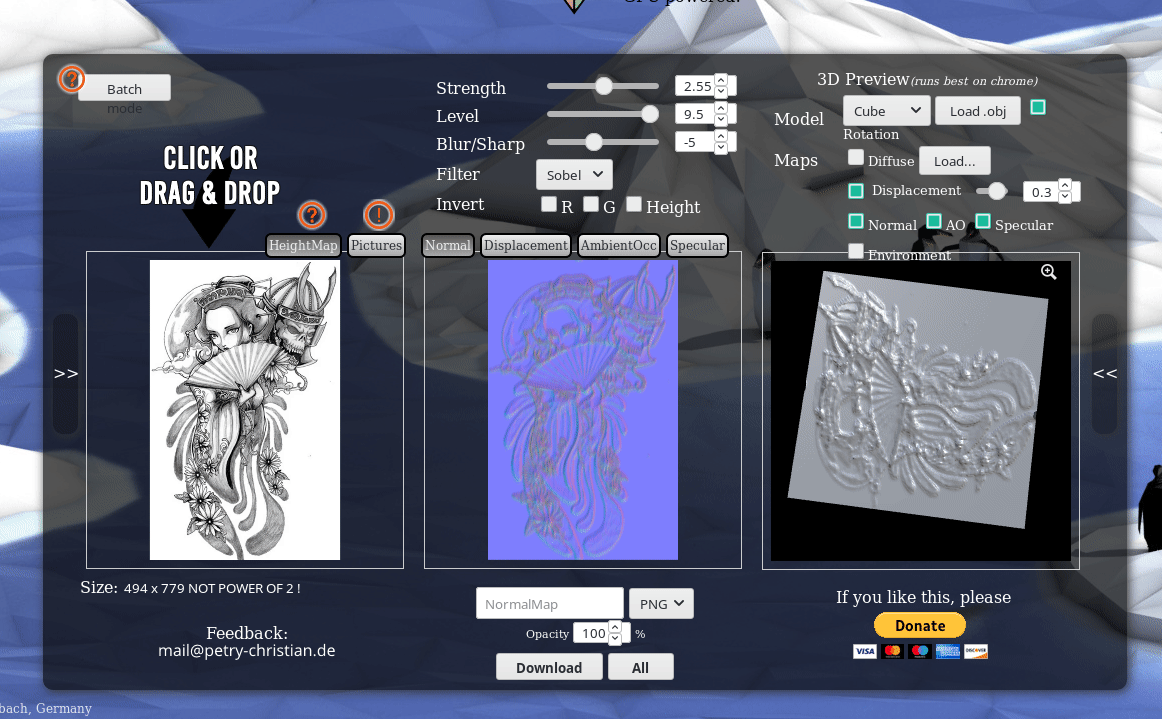Click the Visa payment icon
This screenshot has height=719, width=1162.
coord(864,651)
